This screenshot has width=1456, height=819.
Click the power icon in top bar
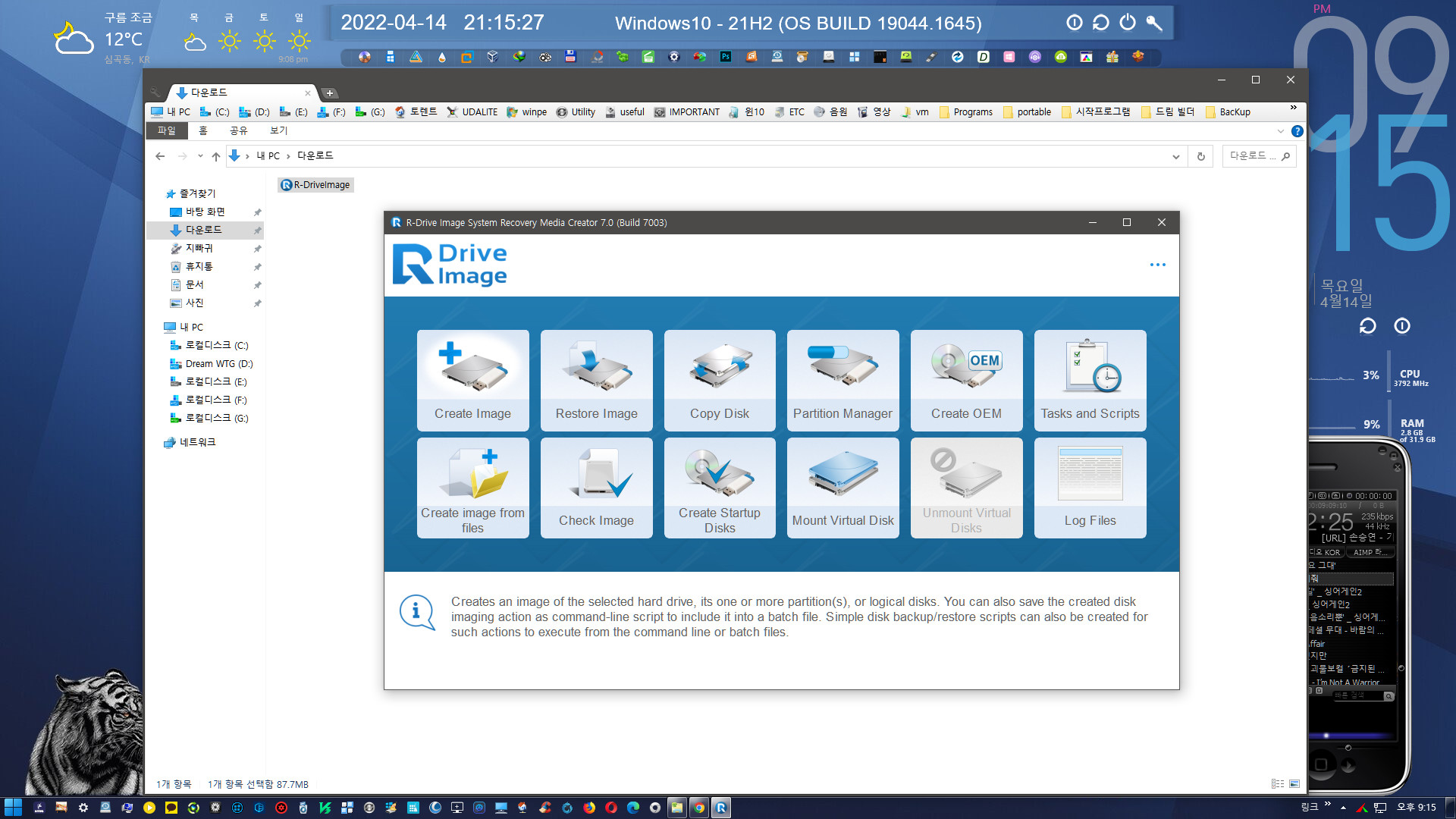point(1128,23)
